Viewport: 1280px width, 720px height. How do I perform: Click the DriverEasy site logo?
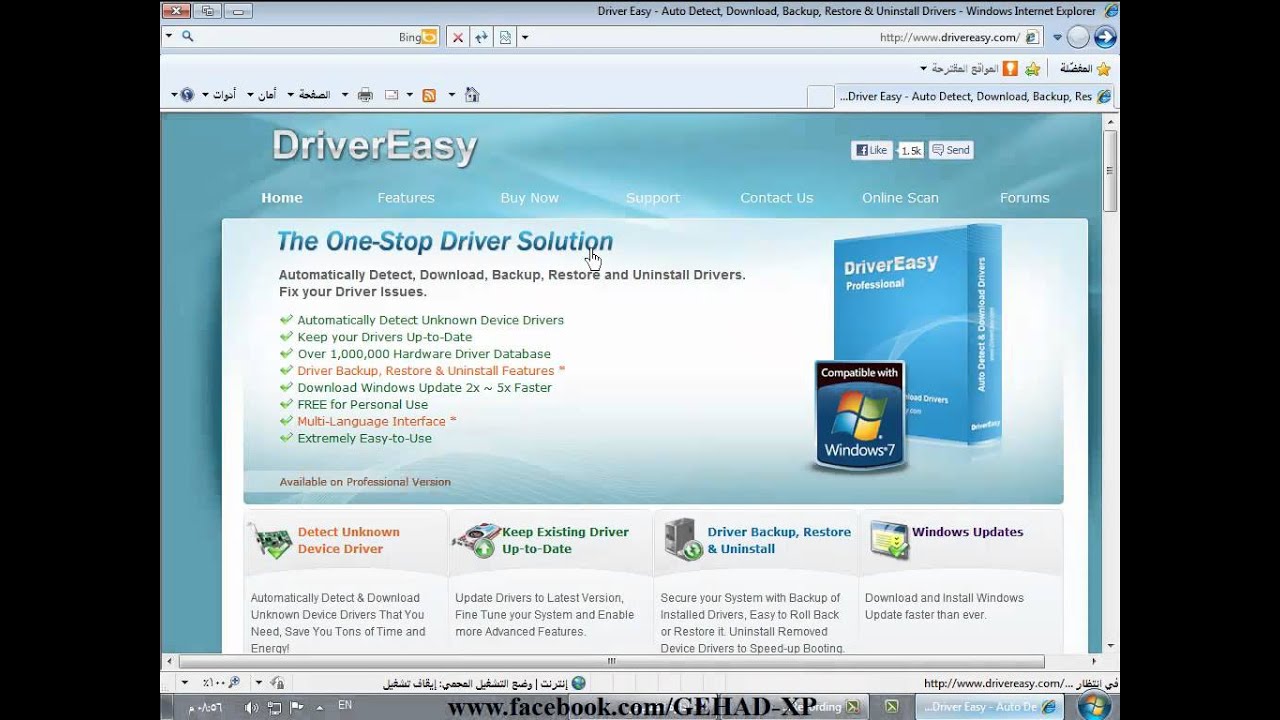pos(375,147)
